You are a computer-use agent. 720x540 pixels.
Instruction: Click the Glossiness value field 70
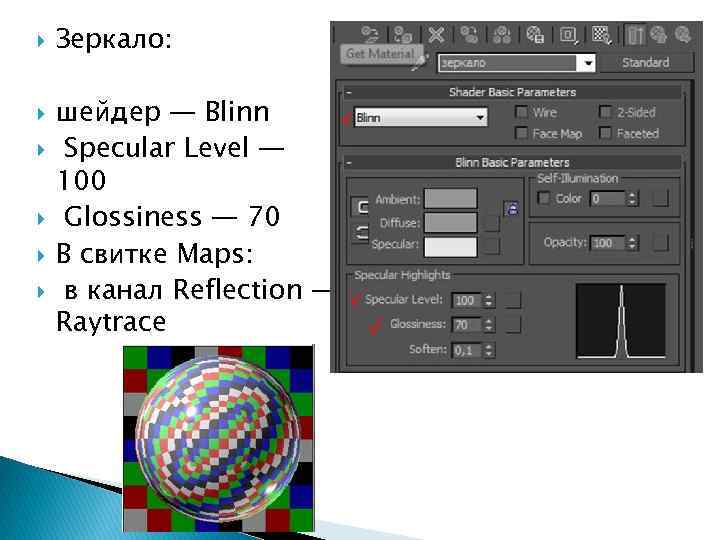(x=467, y=325)
